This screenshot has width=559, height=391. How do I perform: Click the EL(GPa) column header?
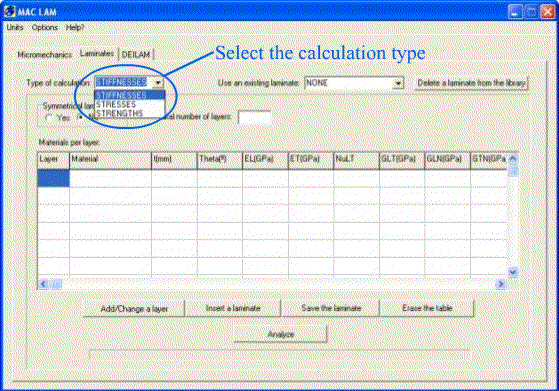click(265, 160)
